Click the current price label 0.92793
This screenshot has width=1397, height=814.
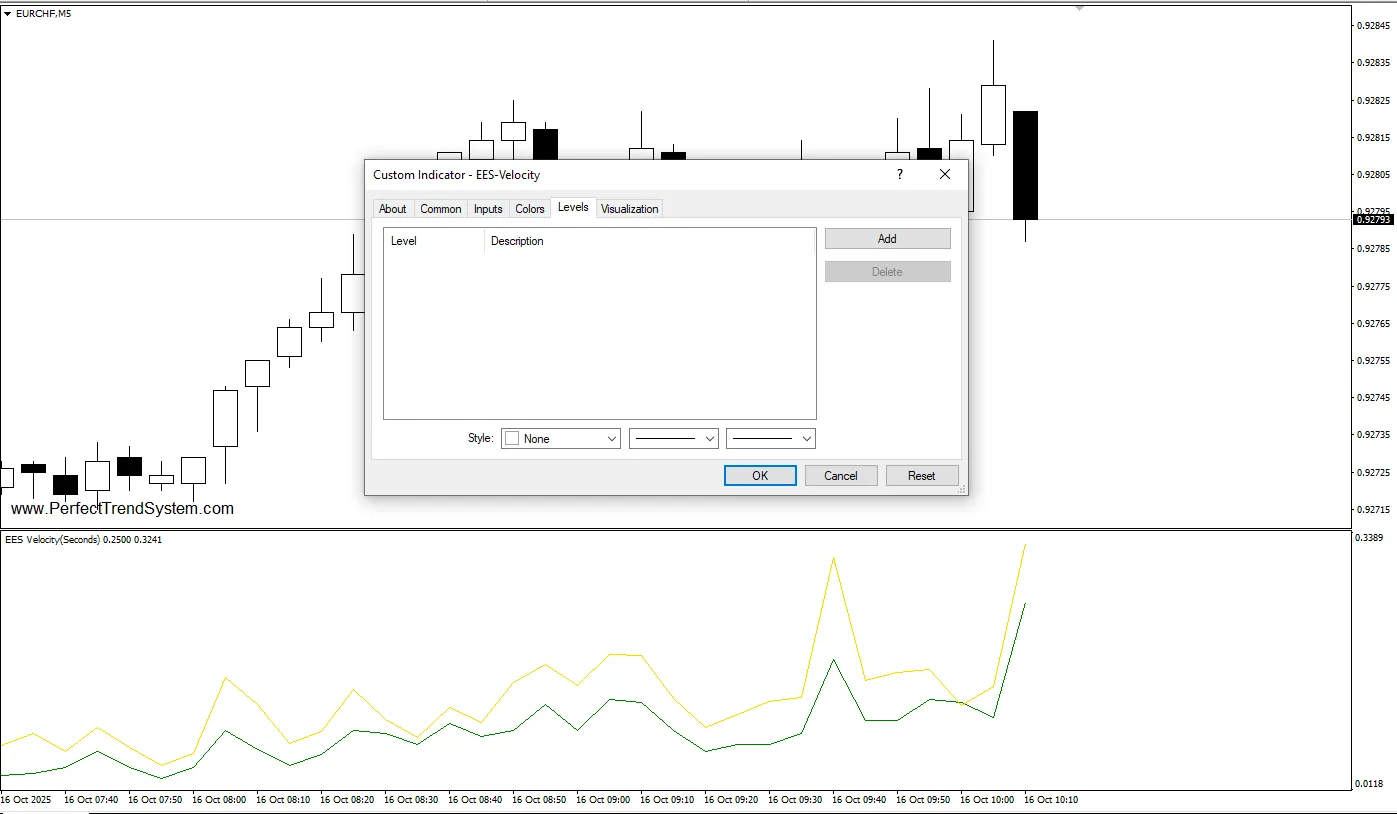1370,219
